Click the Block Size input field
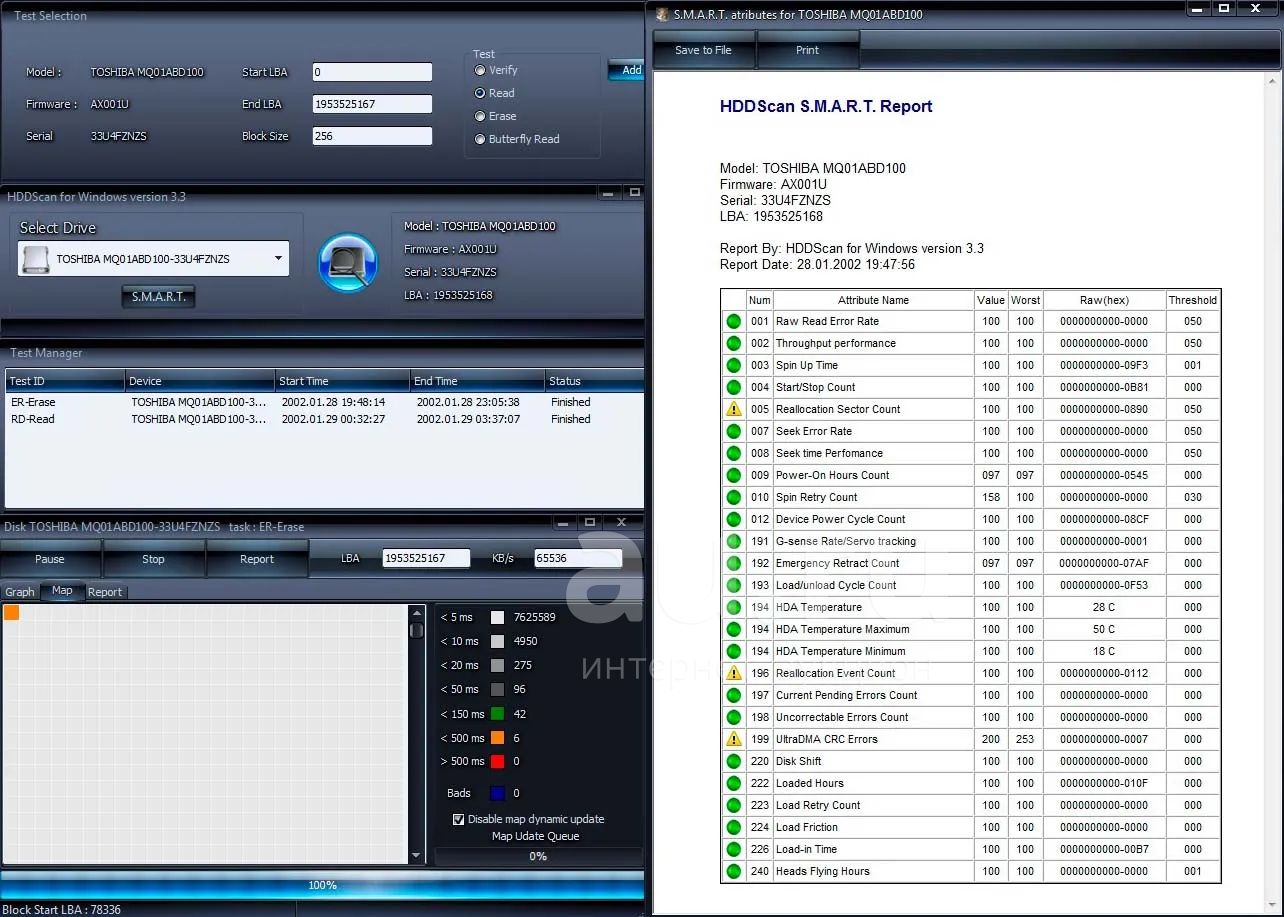 pos(372,136)
